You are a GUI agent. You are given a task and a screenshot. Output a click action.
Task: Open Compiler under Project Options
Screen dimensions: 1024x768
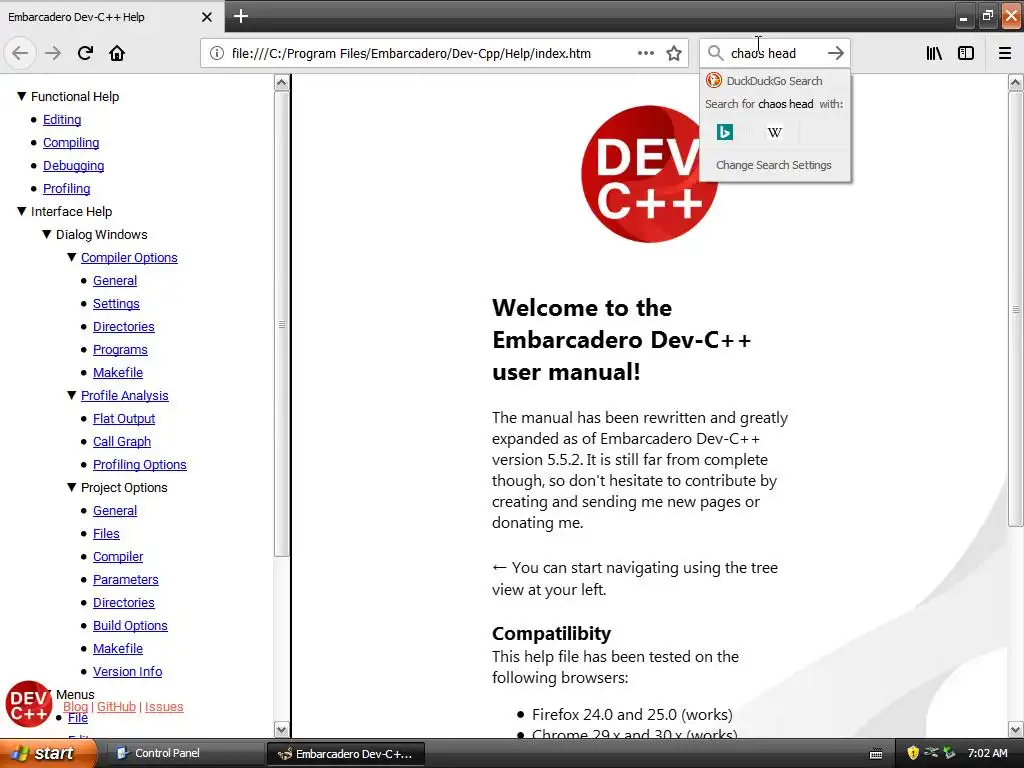click(x=118, y=556)
